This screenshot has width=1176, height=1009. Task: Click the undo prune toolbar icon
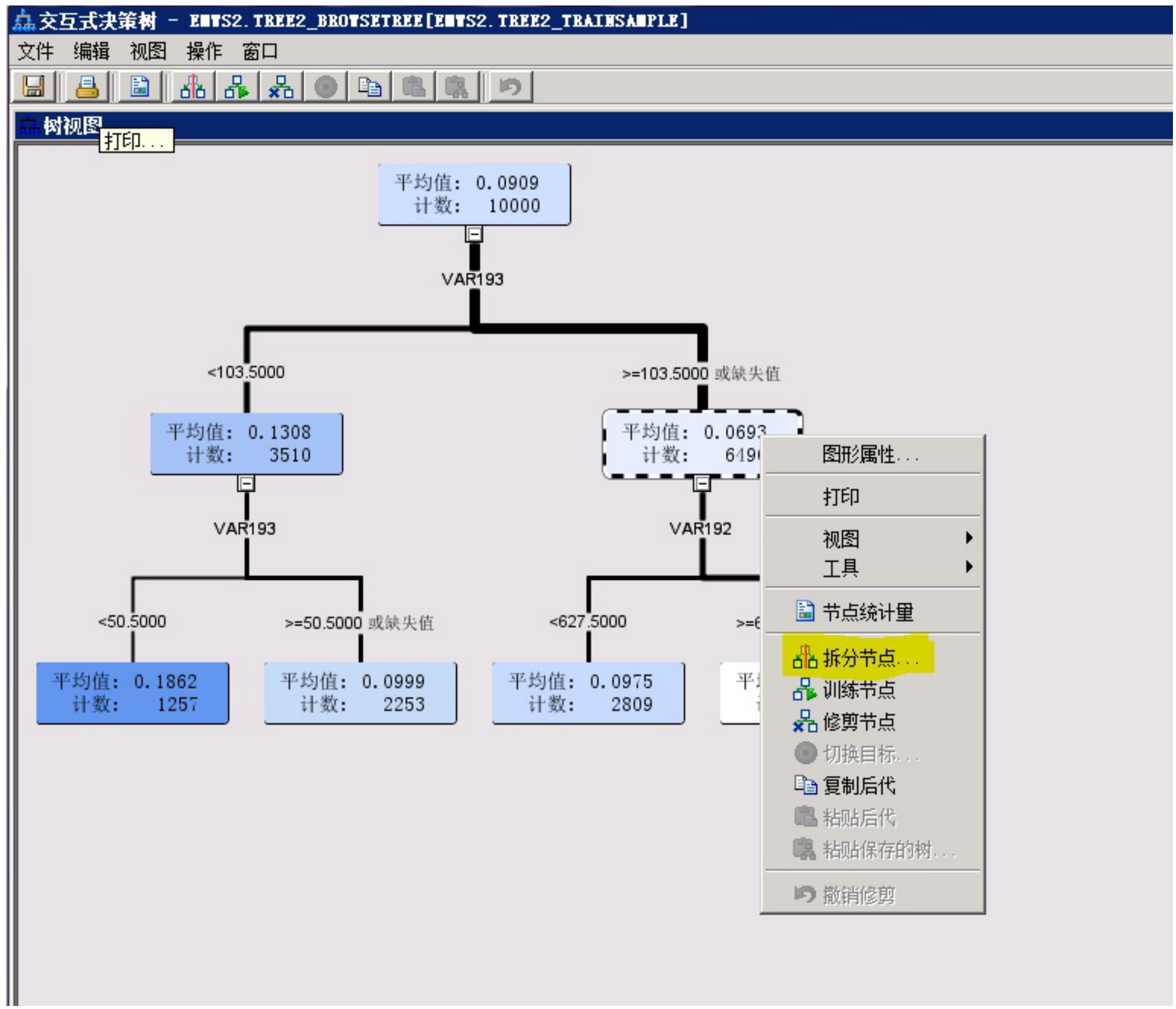click(x=510, y=87)
